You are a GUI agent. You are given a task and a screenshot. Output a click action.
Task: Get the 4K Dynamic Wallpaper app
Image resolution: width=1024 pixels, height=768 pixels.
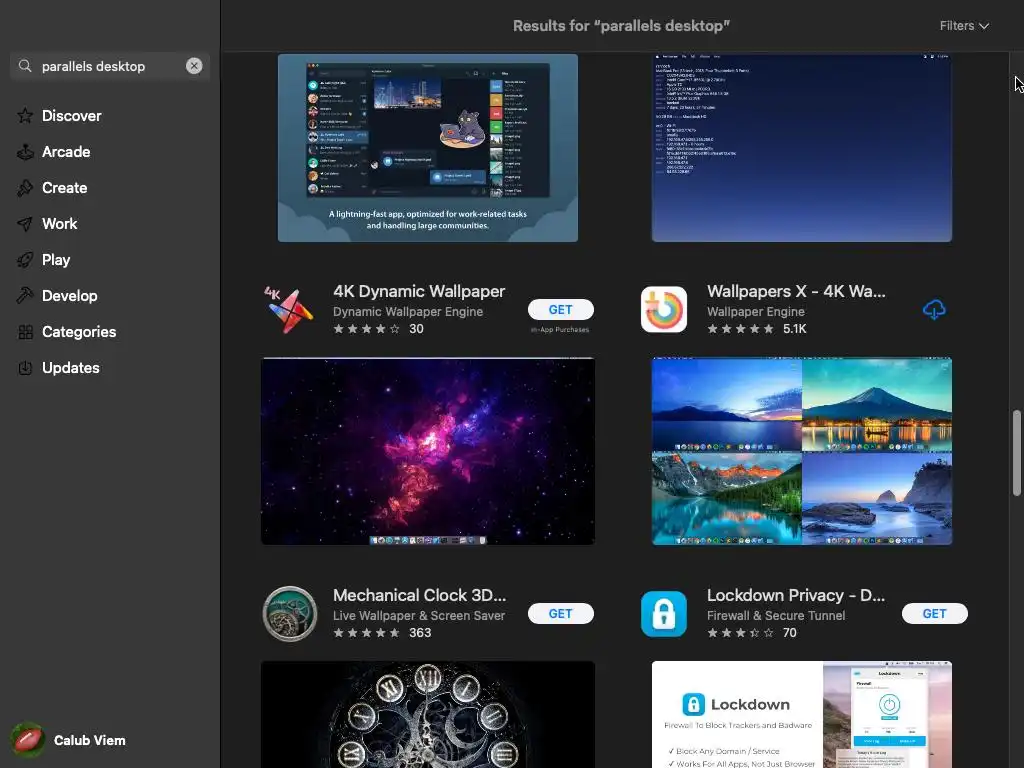pos(560,310)
